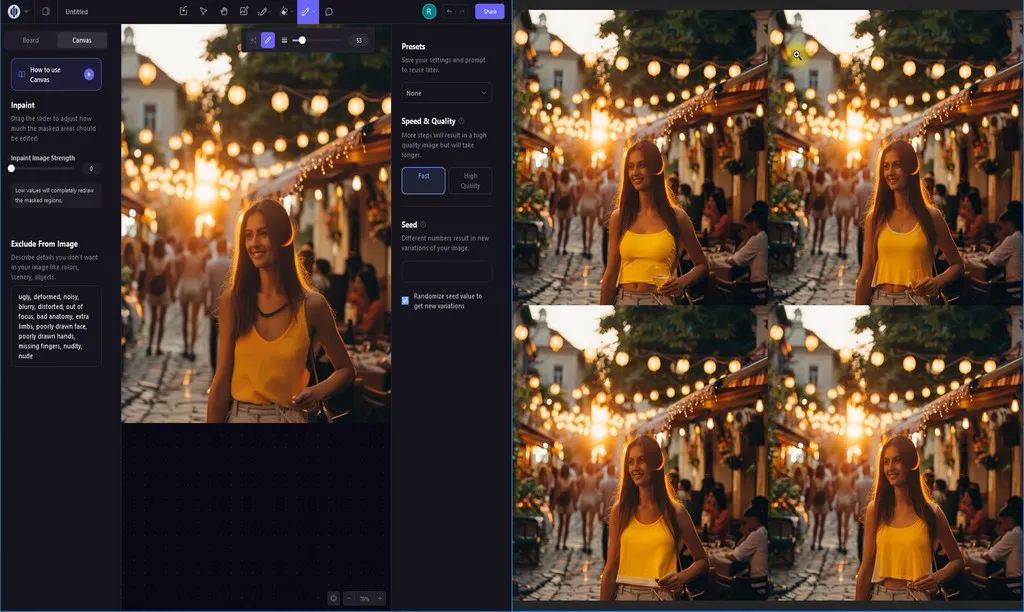The width and height of the screenshot is (1024, 612).
Task: Activate the inpaint brush tool in toolbar
Action: tap(306, 12)
